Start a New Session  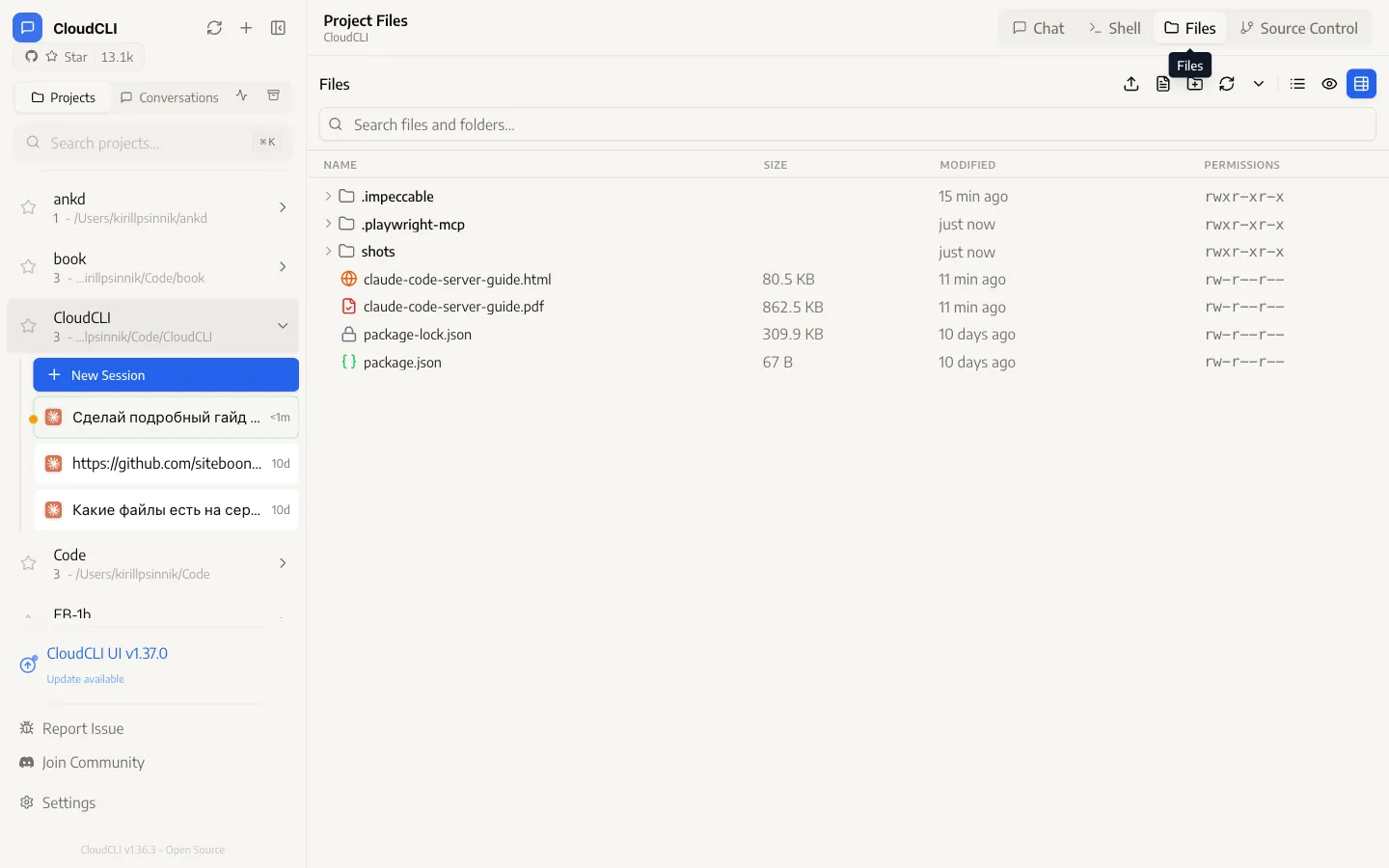[x=166, y=375]
